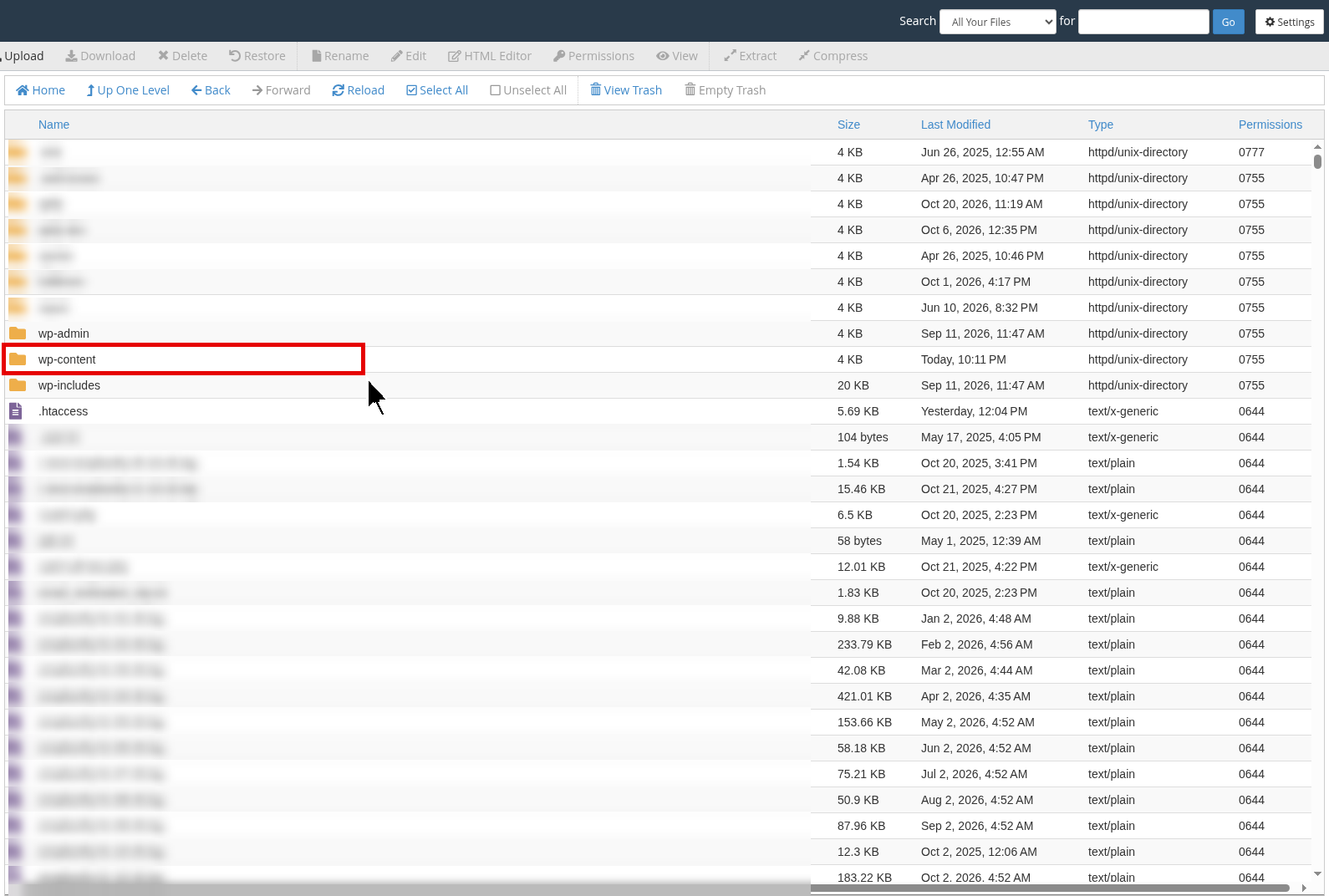Click the Delete toolbar button

pos(182,56)
